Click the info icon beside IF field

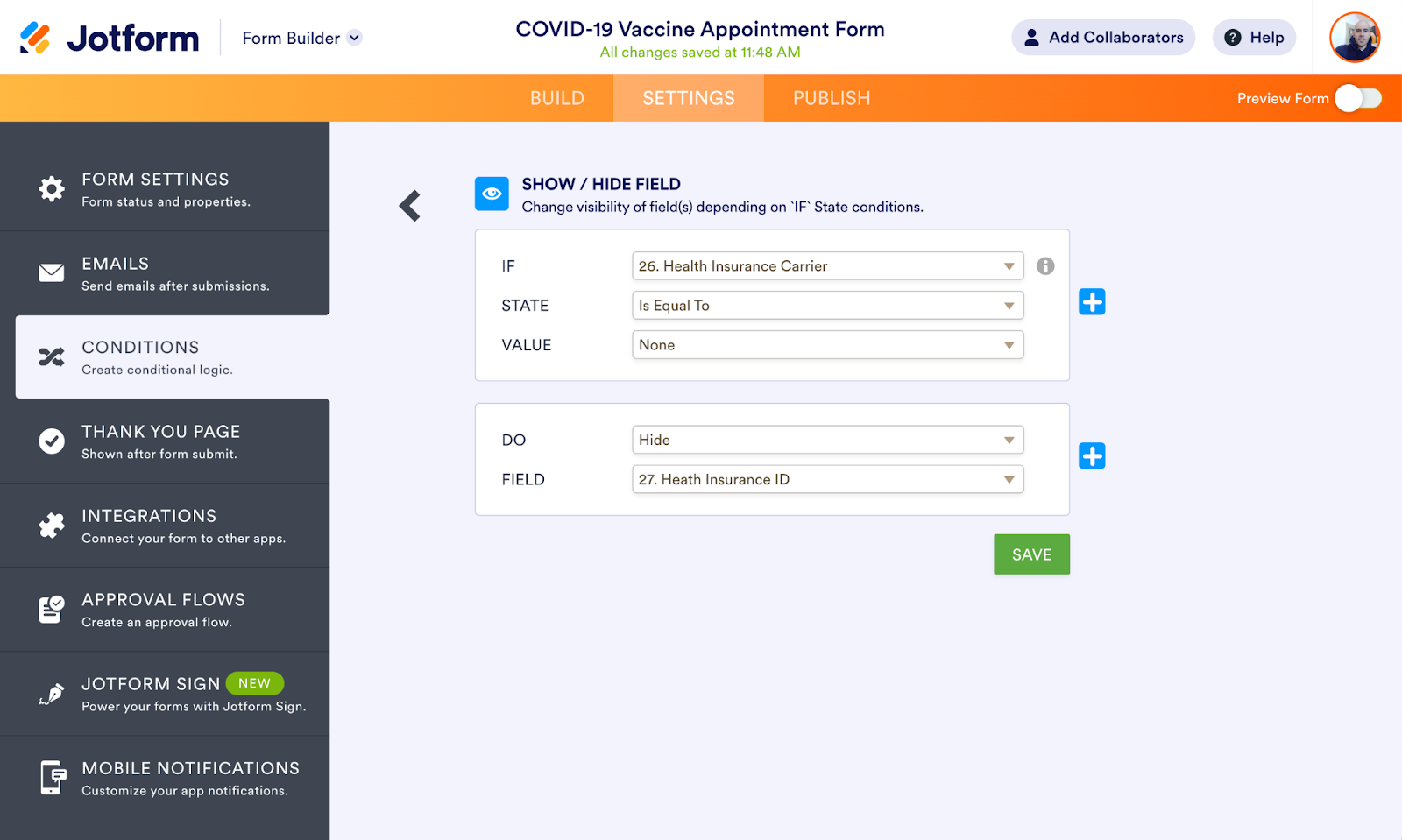(x=1045, y=266)
